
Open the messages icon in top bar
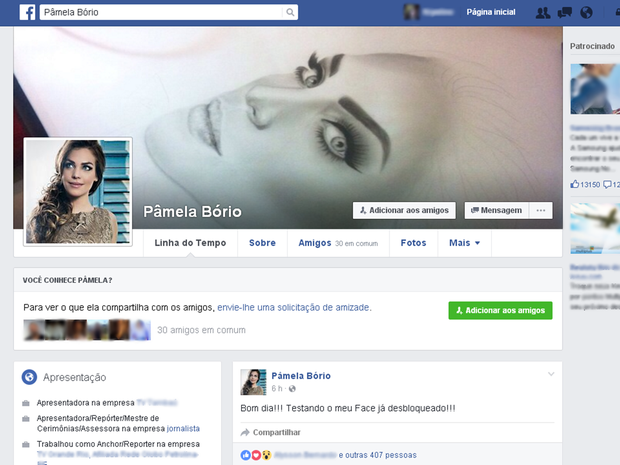coord(564,13)
